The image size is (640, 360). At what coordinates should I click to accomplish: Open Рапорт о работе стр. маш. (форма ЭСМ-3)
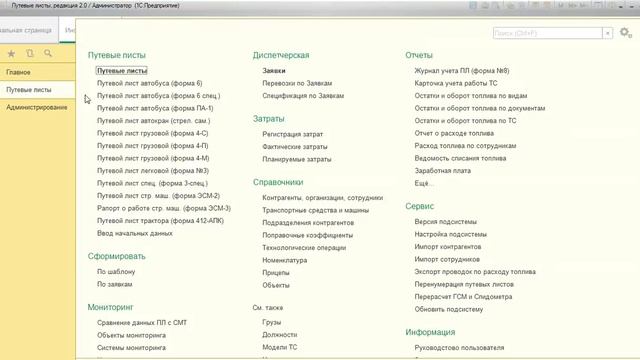pyautogui.click(x=164, y=208)
